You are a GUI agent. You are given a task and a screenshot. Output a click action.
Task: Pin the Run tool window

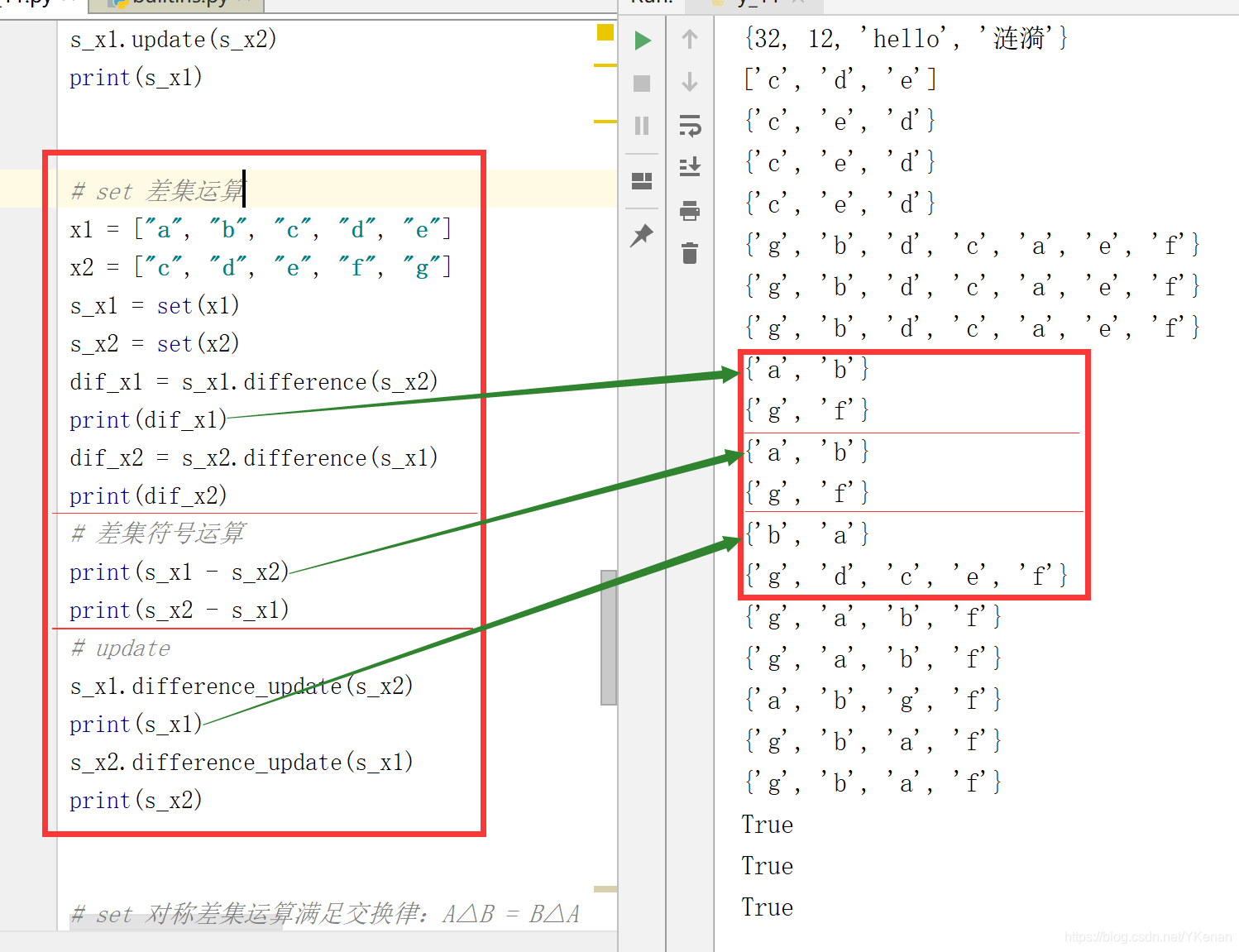point(641,236)
